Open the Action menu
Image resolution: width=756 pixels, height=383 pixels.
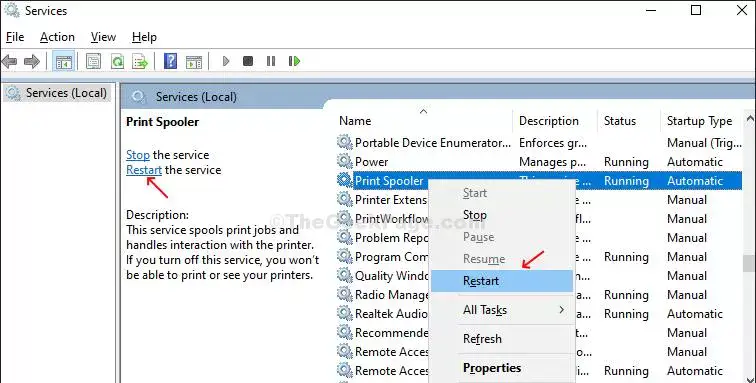(57, 37)
